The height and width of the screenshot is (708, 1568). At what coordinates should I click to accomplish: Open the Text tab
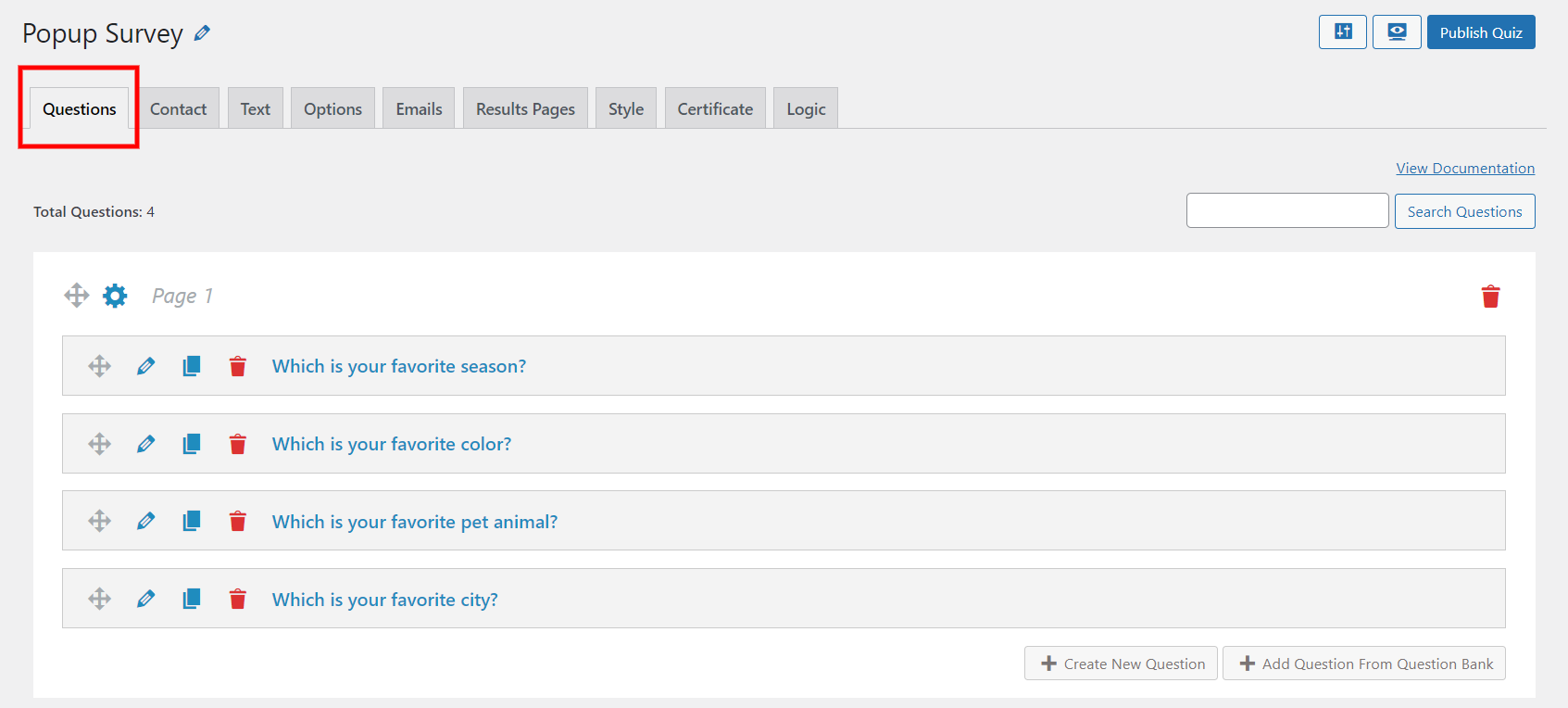[x=256, y=108]
